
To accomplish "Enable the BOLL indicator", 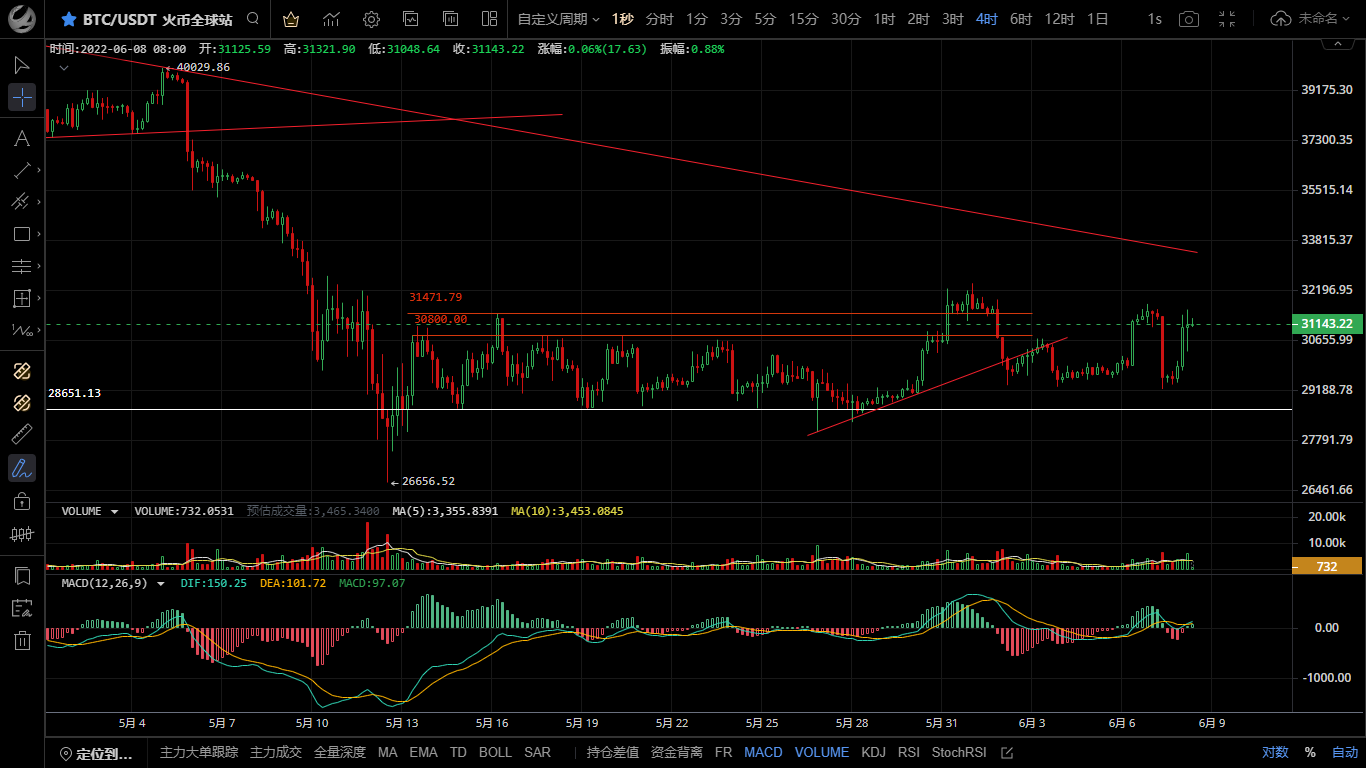I will tap(495, 752).
